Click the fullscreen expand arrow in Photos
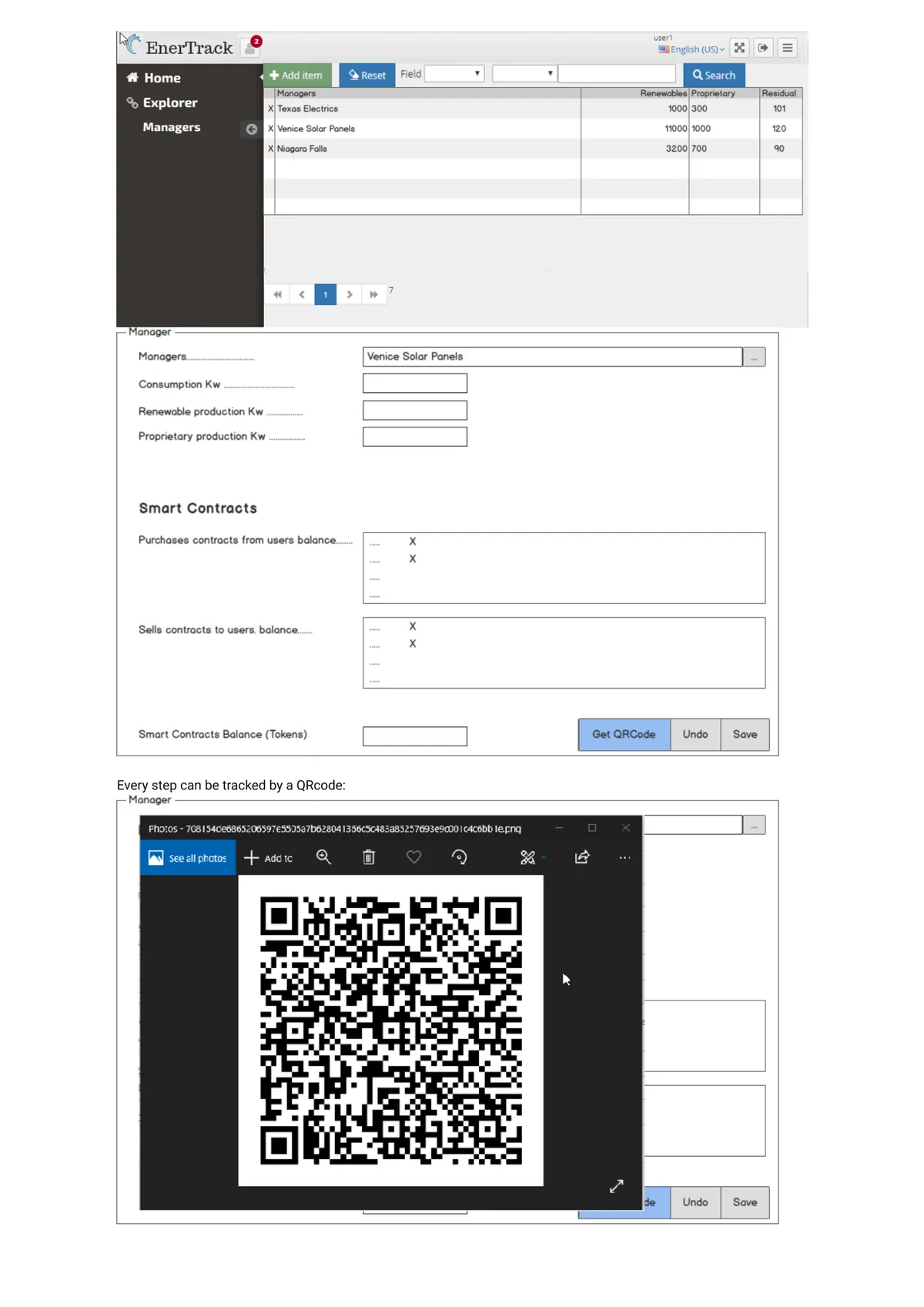Viewport: 924px width, 1307px height. pos(617,1186)
